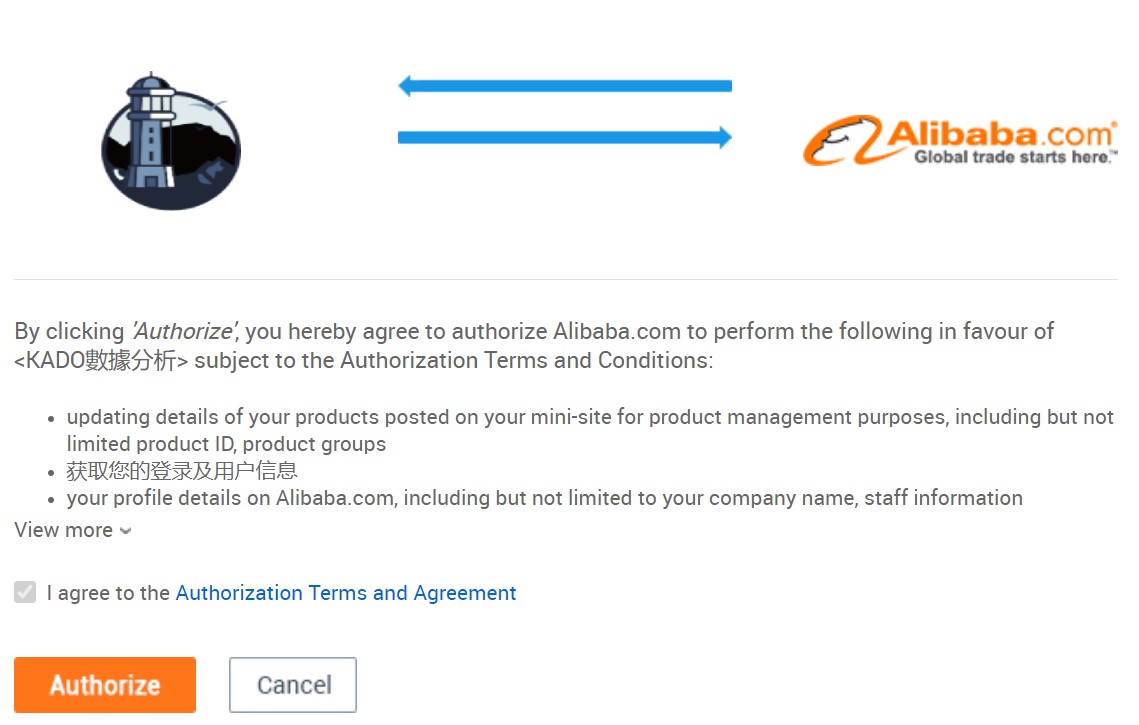
Task: Click the left-pointing blue arrow
Action: pyautogui.click(x=565, y=86)
